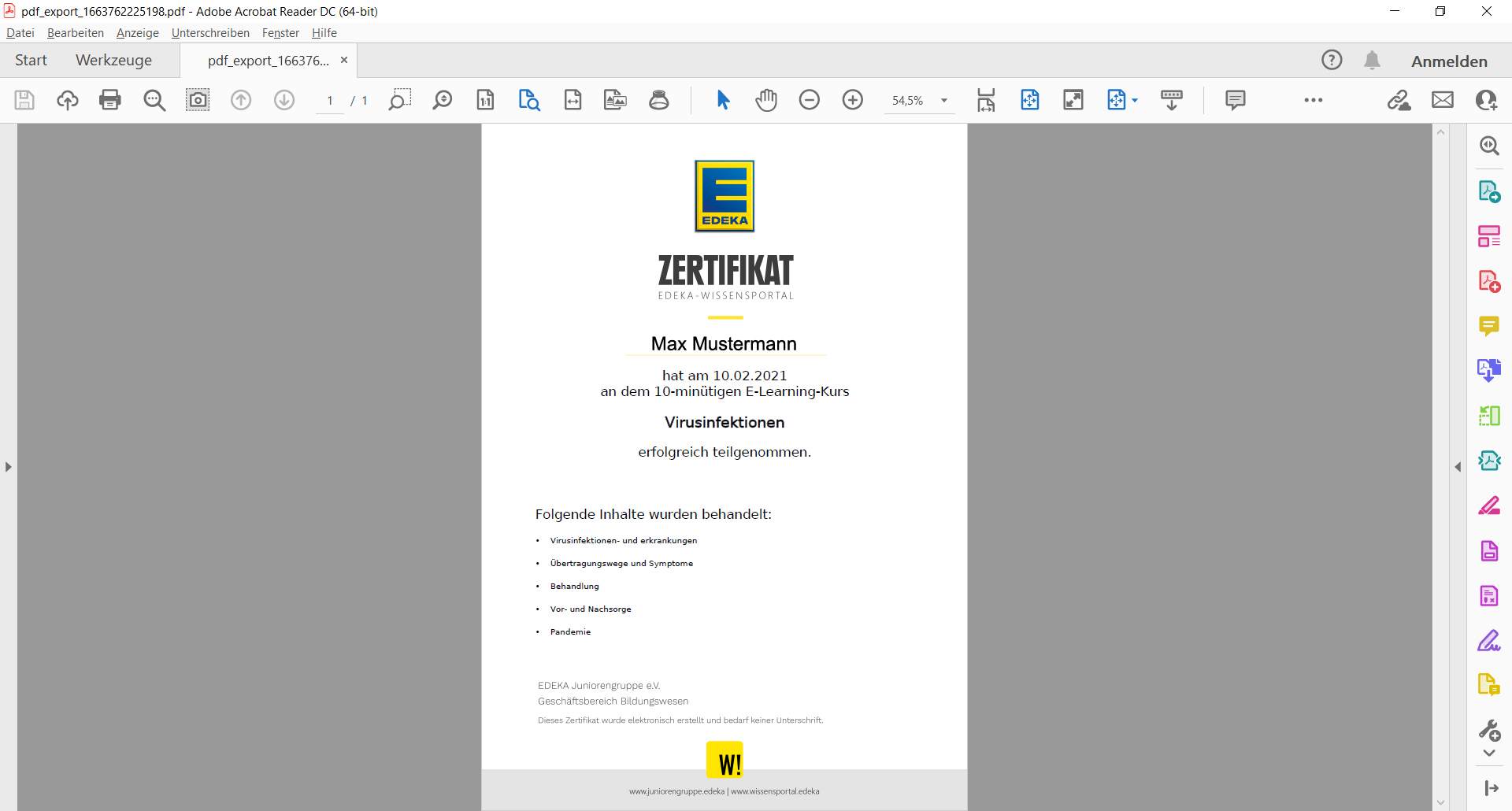Collapse the right tools pane arrow

pyautogui.click(x=1458, y=467)
